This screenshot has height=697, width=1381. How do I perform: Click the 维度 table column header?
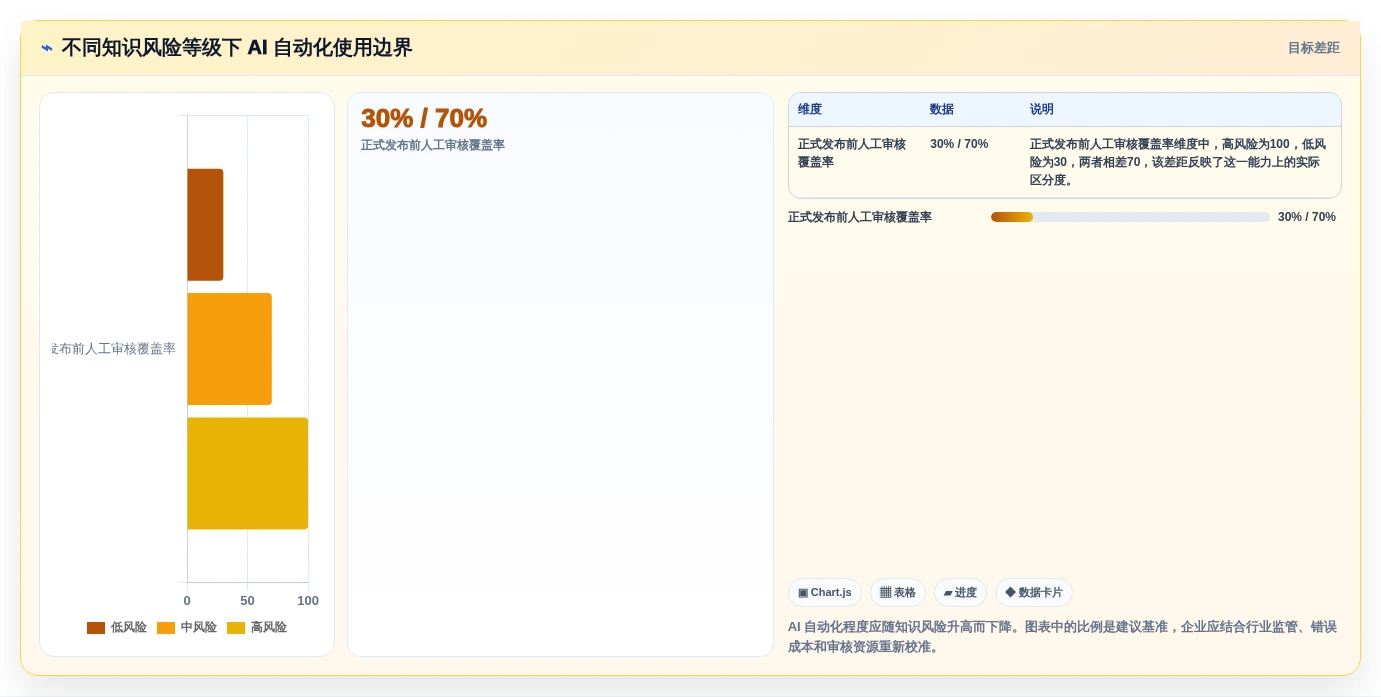pos(810,109)
